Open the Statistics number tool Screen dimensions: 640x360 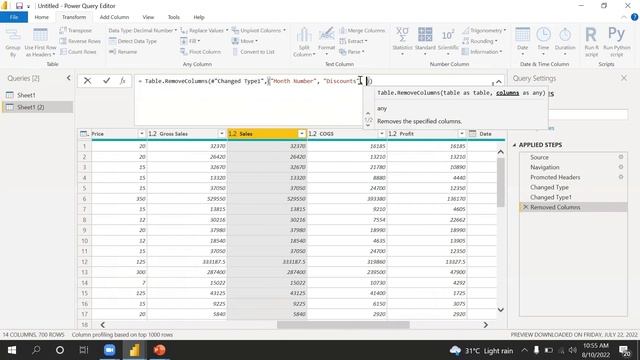click(402, 42)
